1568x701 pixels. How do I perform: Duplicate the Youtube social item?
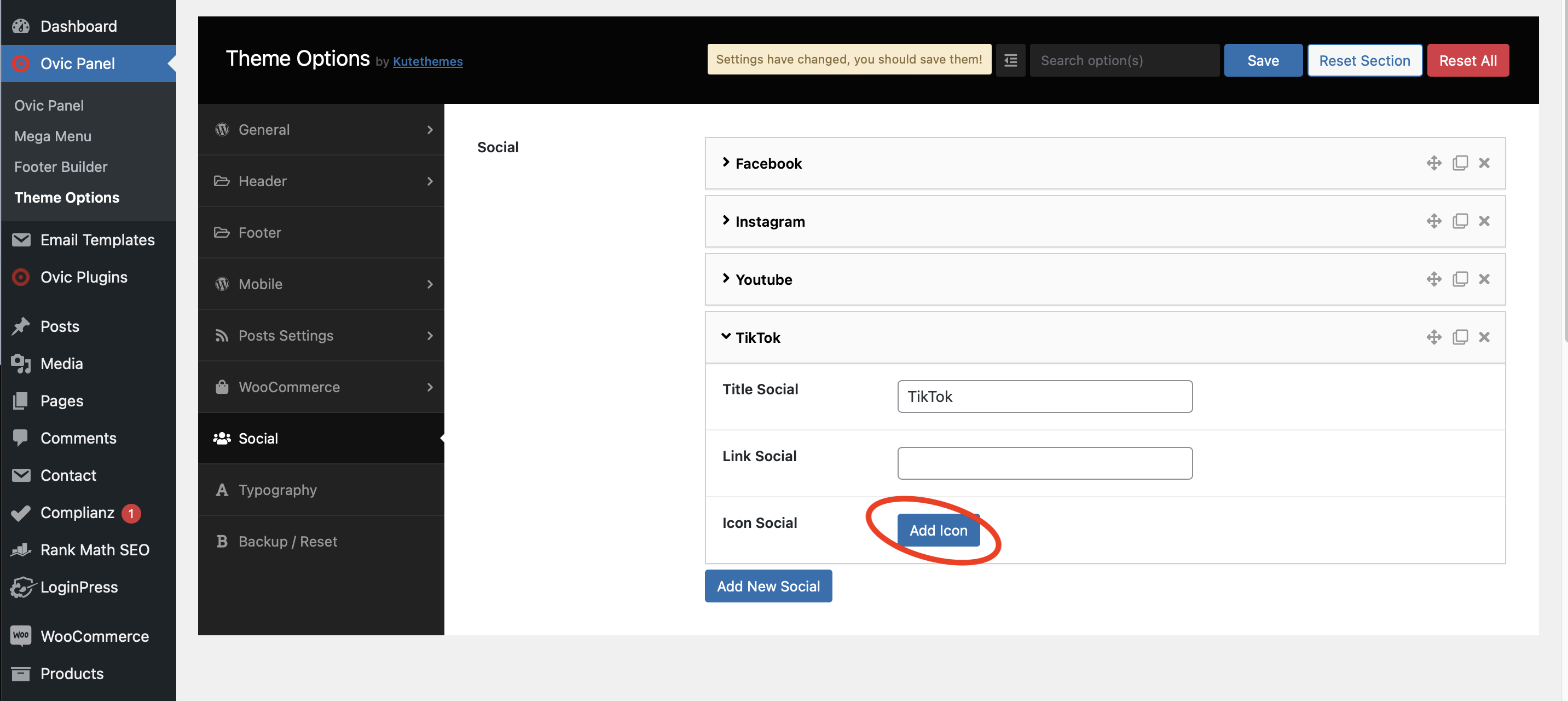(1460, 279)
